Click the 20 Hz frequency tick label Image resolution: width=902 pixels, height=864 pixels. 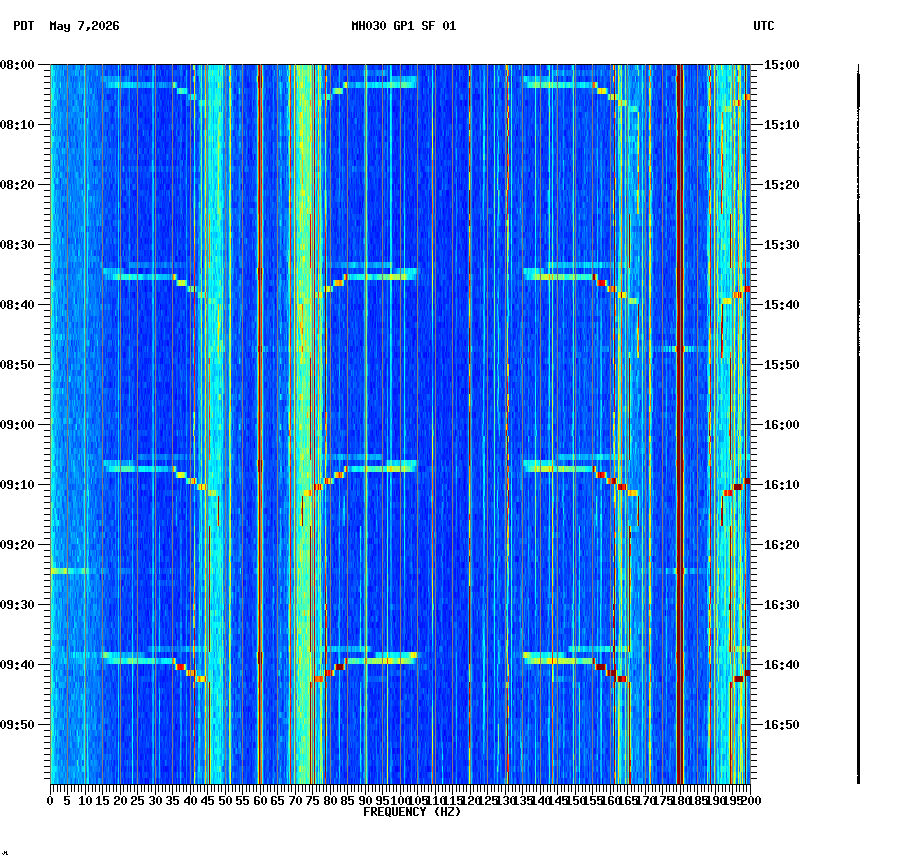120,801
